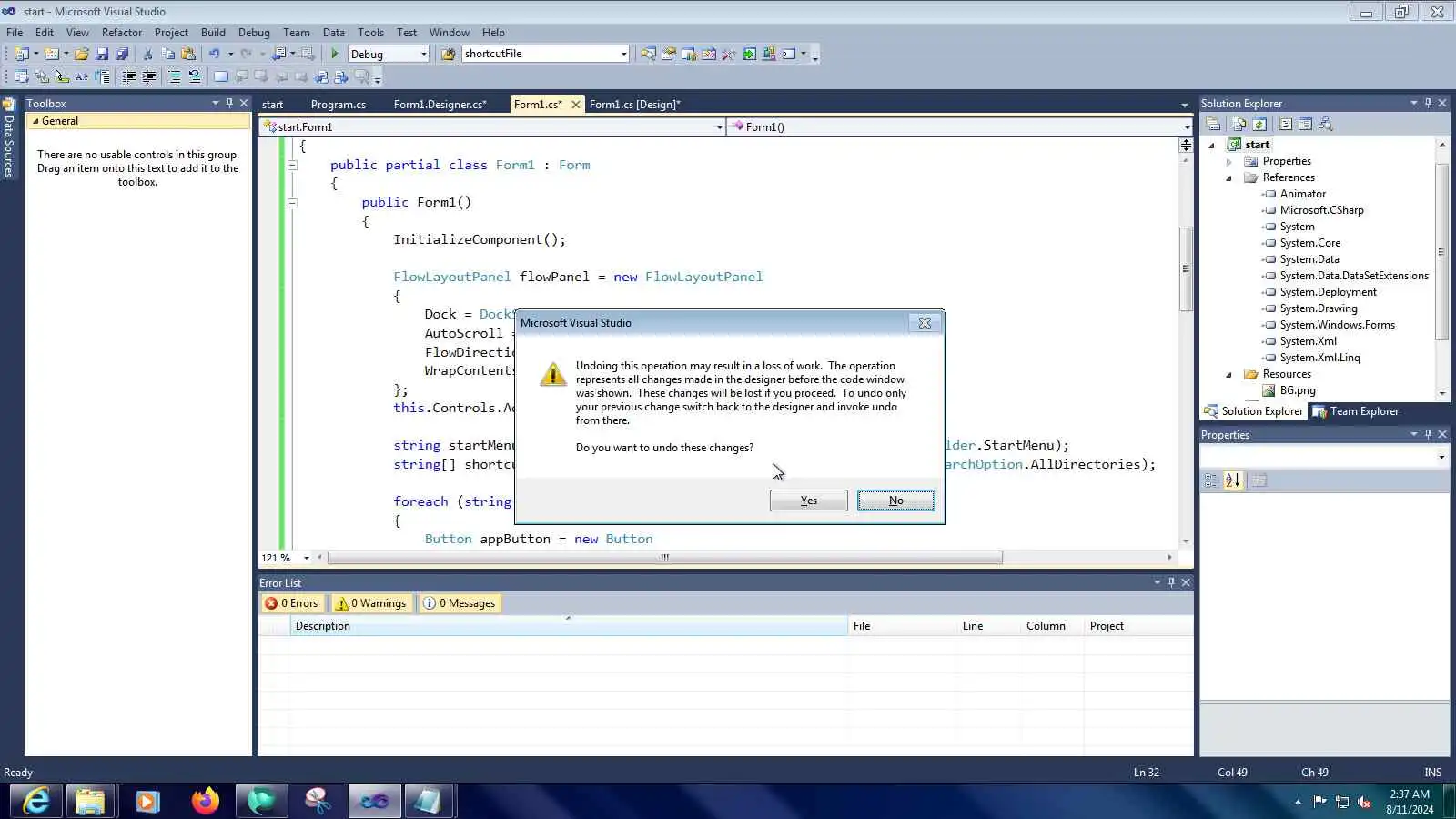Click Yes to undo the changes
Image resolution: width=1456 pixels, height=819 pixels.
(808, 500)
